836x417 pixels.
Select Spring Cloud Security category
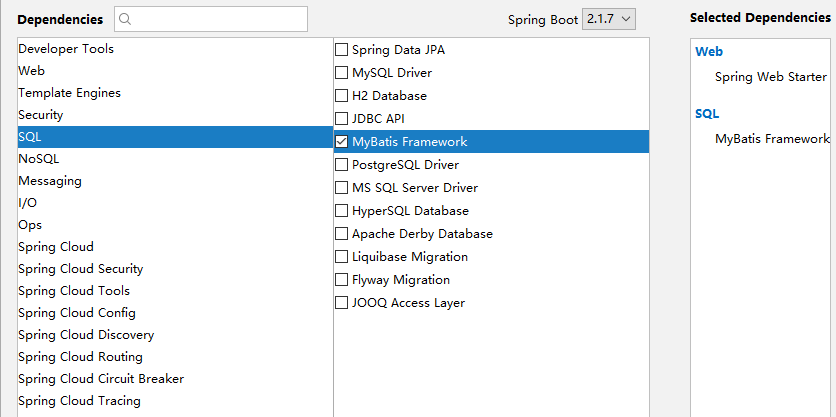coord(175,269)
